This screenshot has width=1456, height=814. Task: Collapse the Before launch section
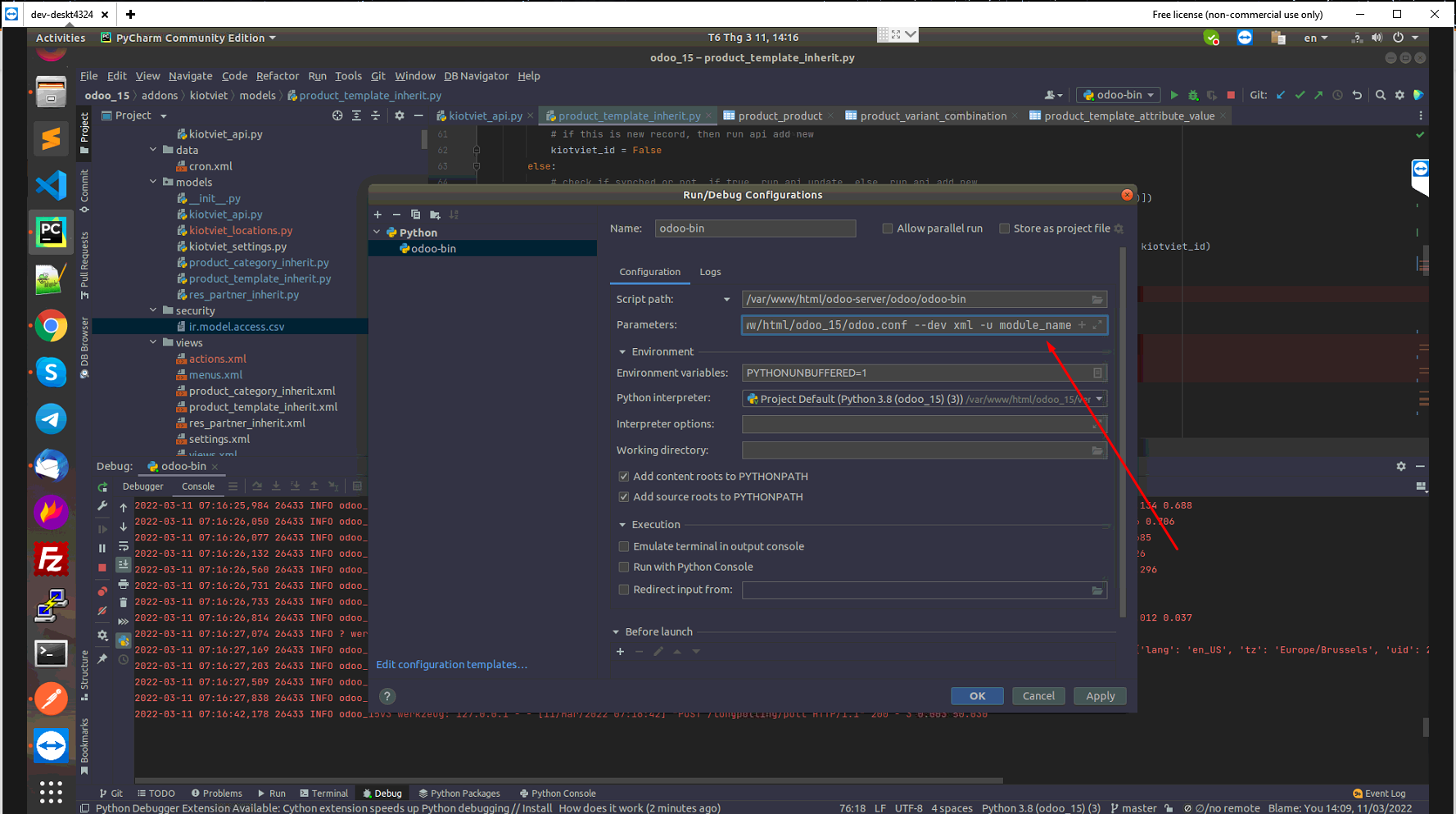tap(616, 632)
